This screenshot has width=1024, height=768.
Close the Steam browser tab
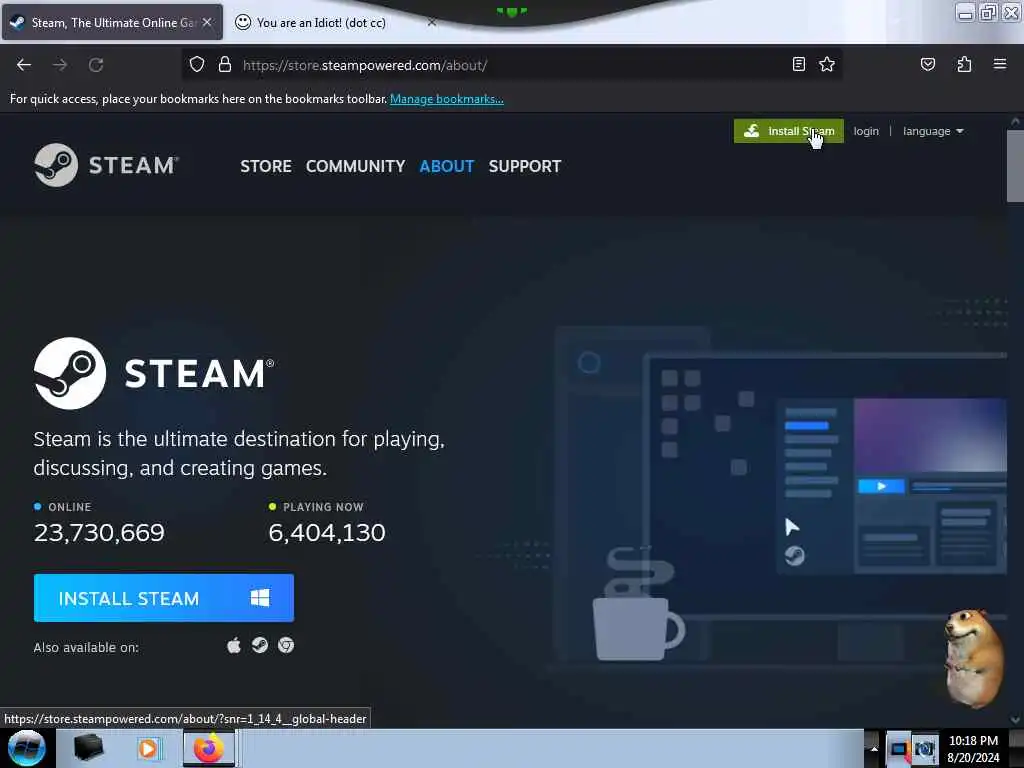pos(207,22)
